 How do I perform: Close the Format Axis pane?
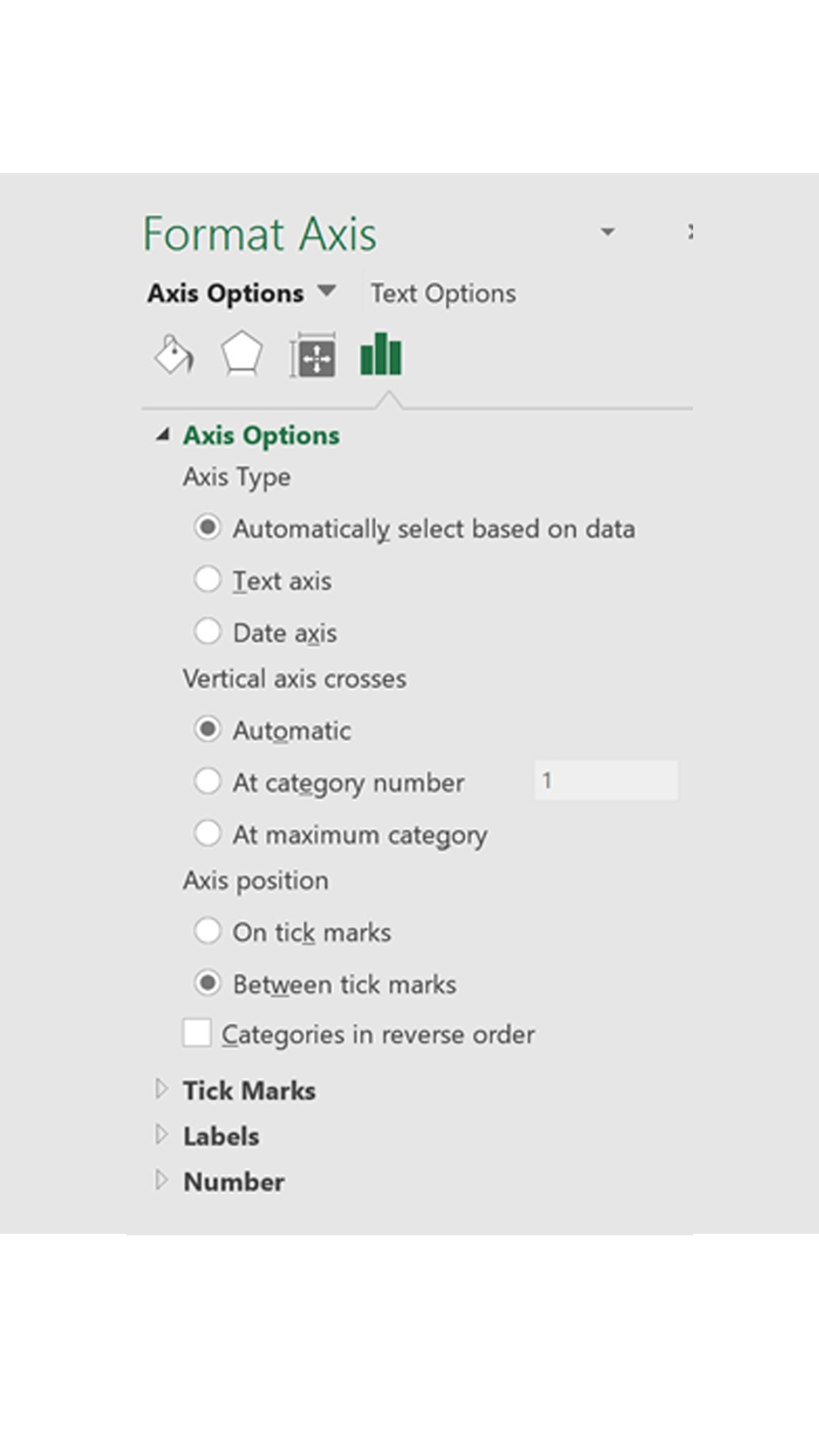[689, 232]
